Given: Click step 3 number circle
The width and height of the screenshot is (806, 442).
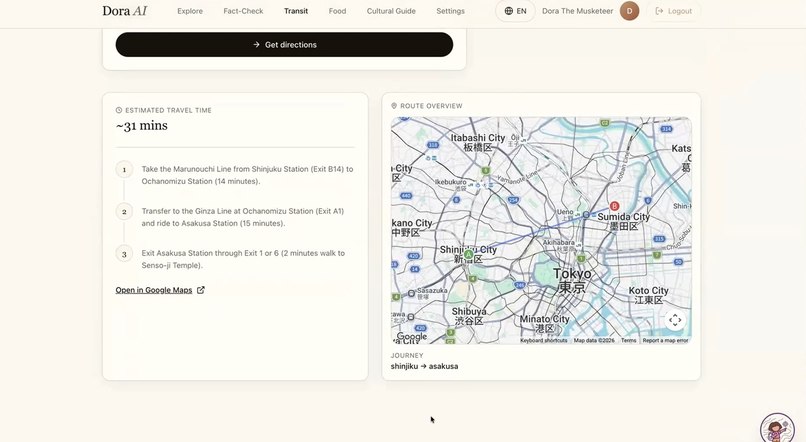Looking at the screenshot, I should (x=124, y=254).
